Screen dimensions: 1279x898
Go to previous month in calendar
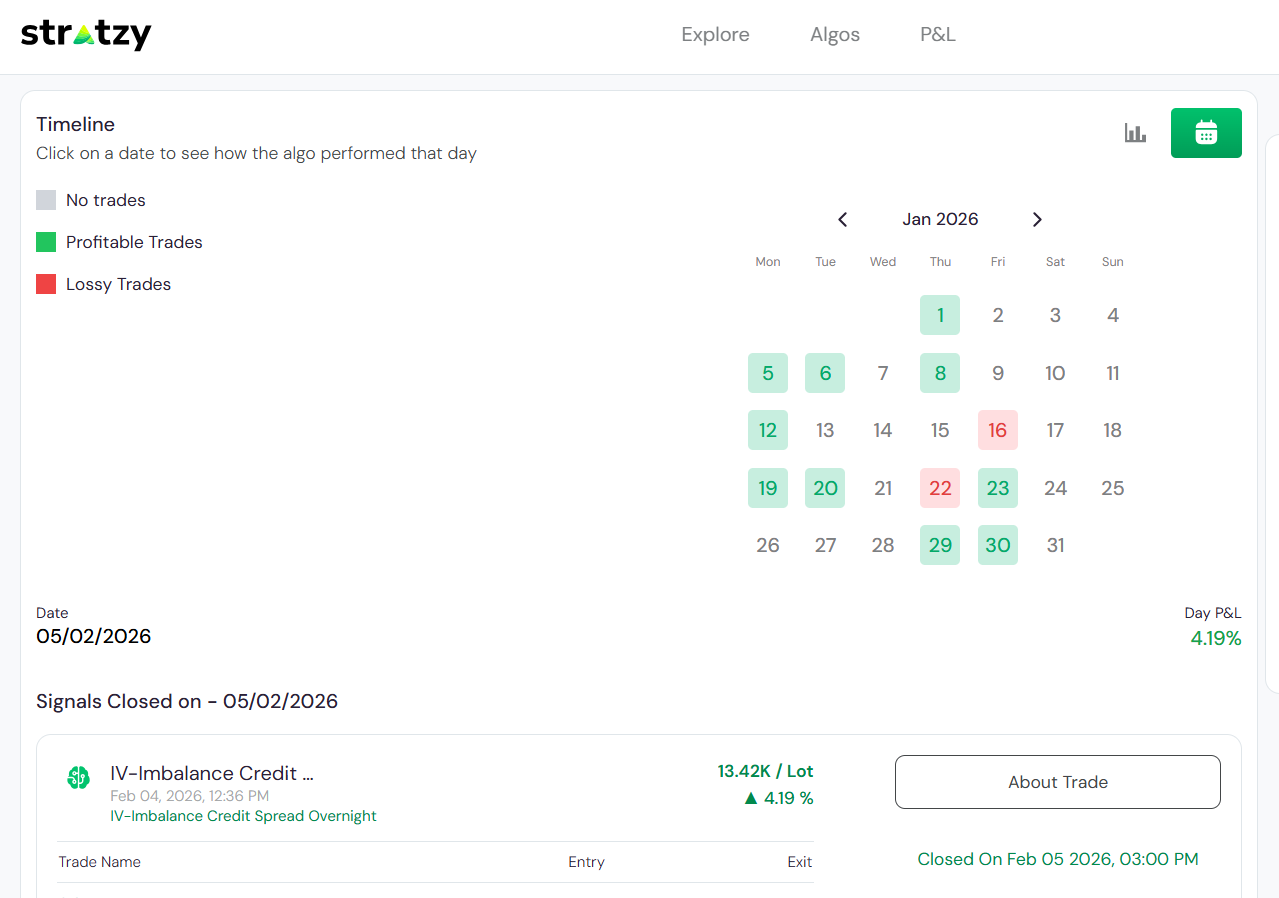[843, 219]
